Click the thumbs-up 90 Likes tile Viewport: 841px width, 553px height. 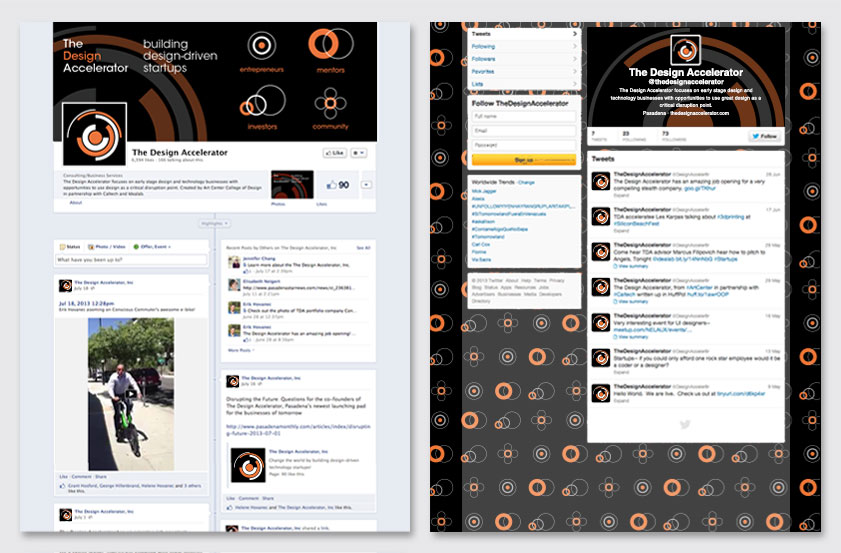[x=338, y=185]
